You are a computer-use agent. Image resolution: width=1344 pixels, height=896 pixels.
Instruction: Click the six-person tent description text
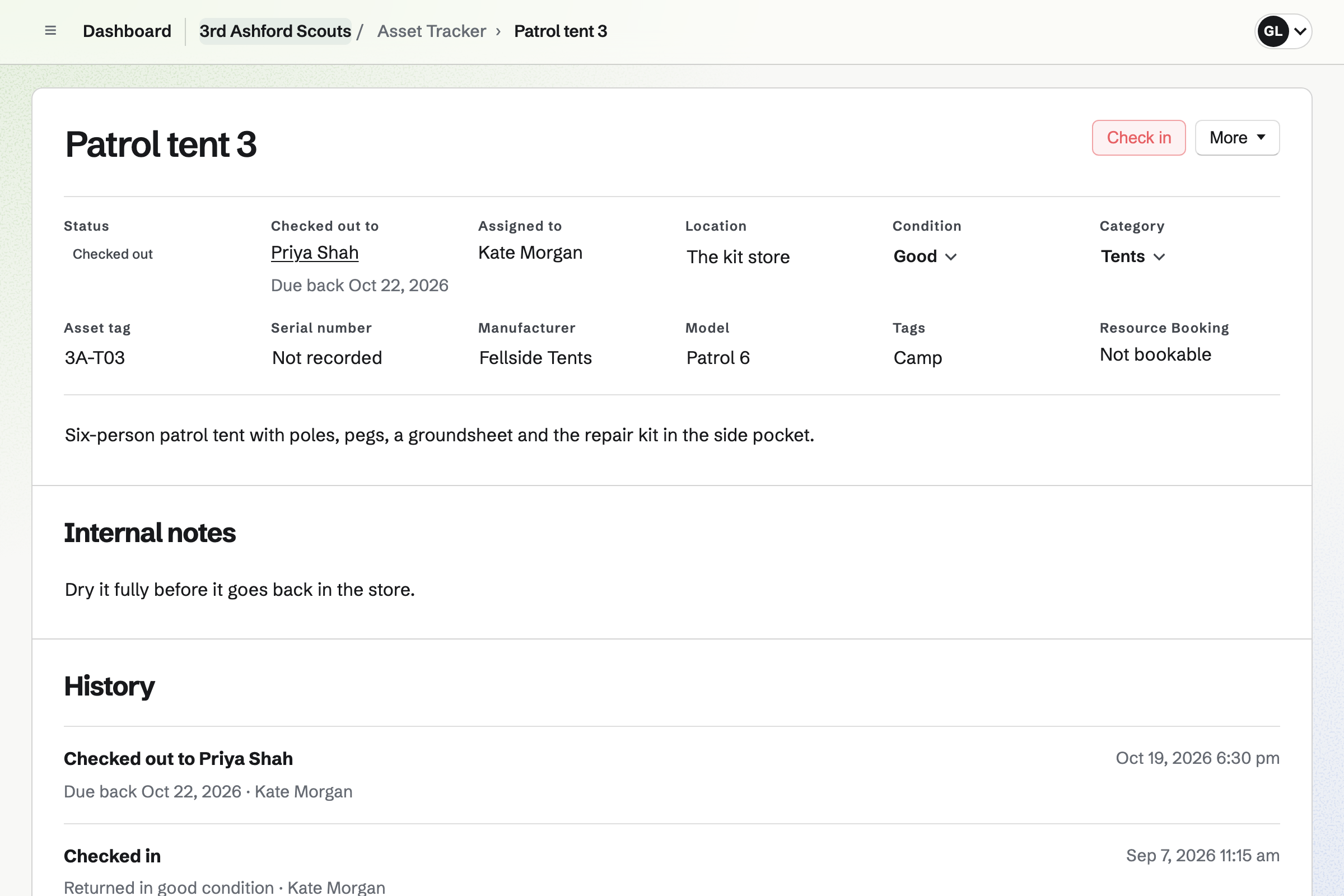click(440, 436)
